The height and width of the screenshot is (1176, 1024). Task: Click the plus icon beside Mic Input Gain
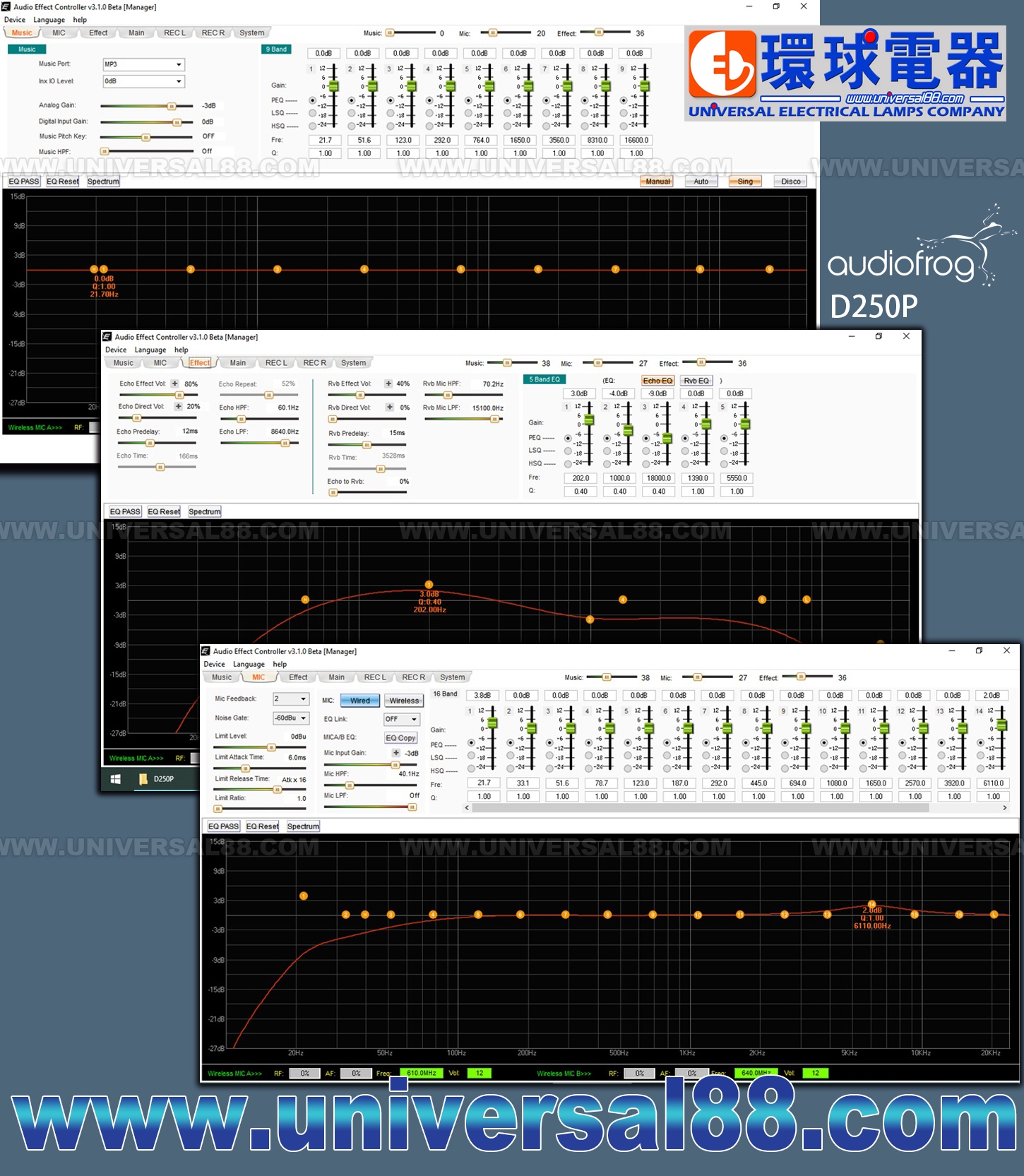click(x=396, y=753)
